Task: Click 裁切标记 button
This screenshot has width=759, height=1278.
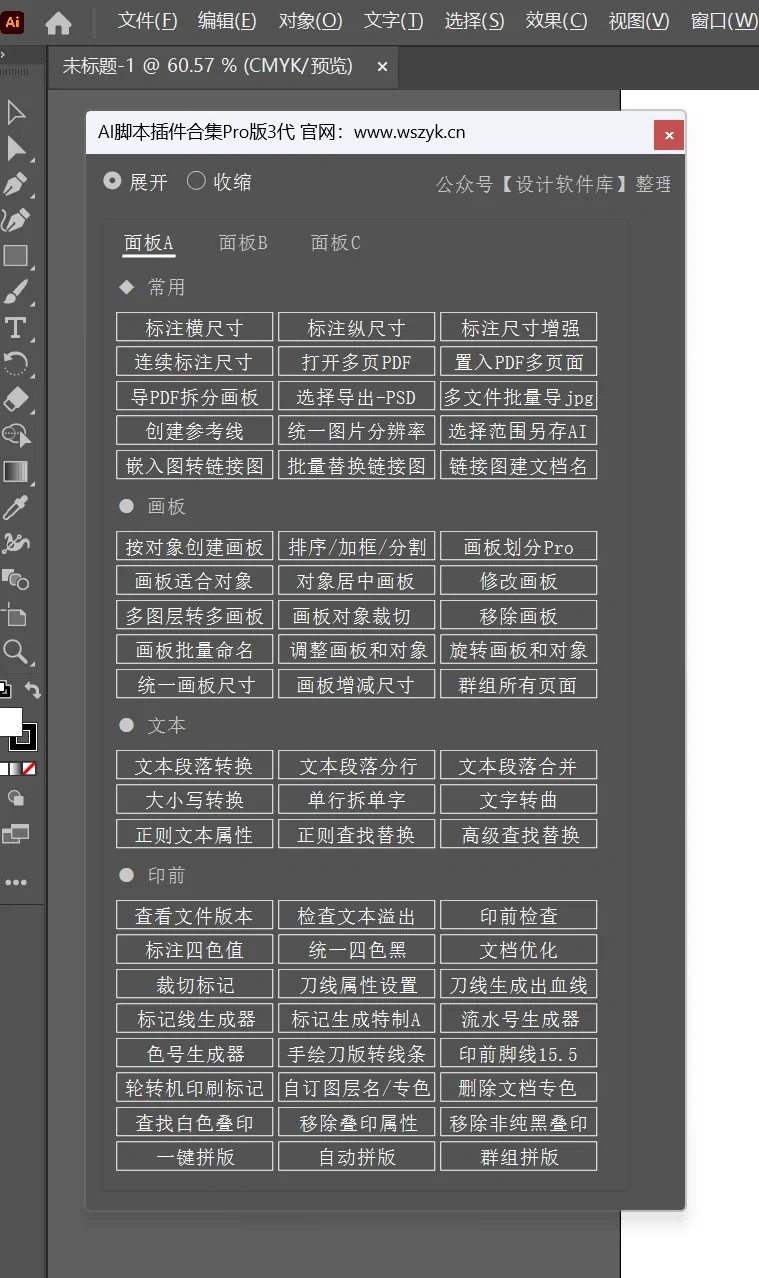Action: coord(195,984)
